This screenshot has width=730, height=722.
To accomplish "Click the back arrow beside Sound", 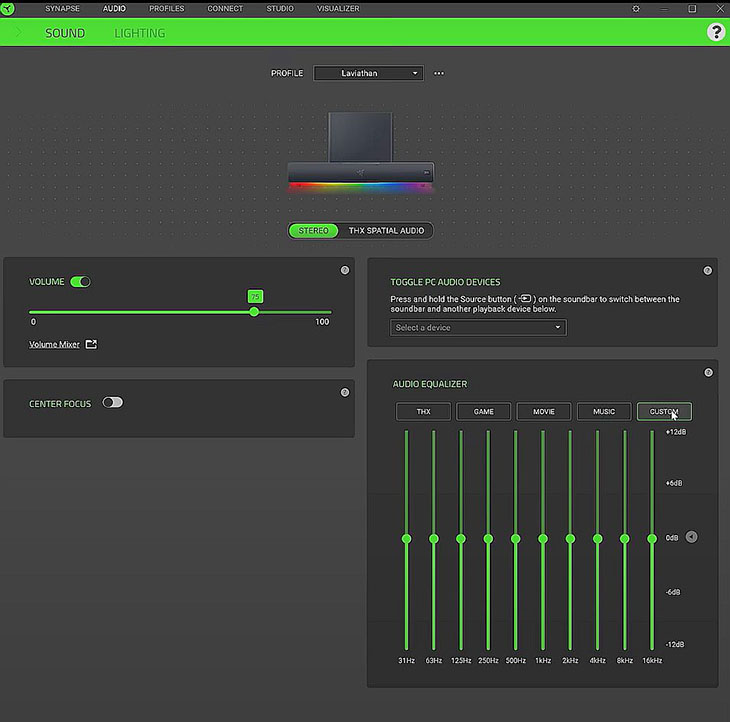I will [x=19, y=32].
